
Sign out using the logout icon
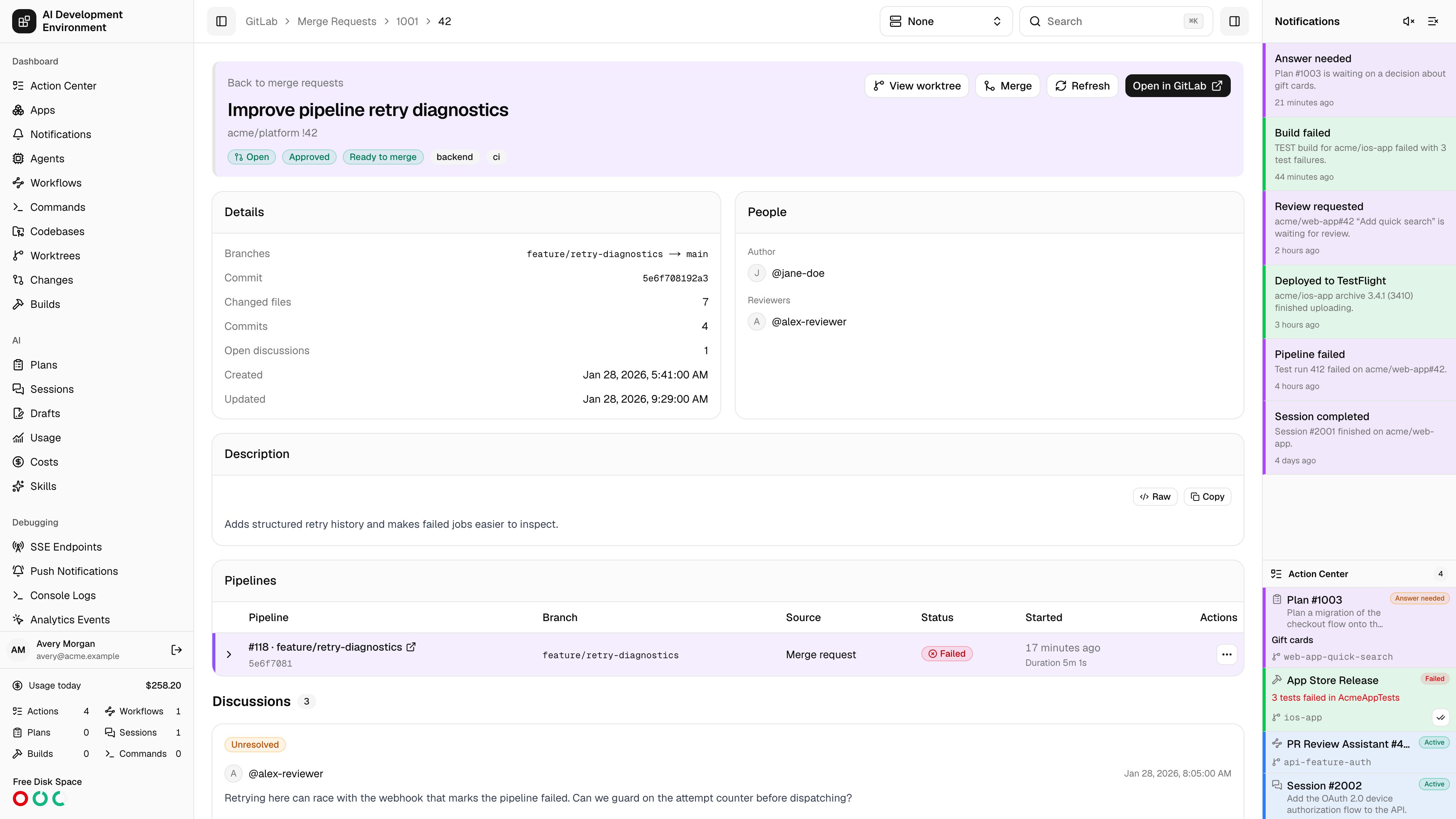point(176,650)
